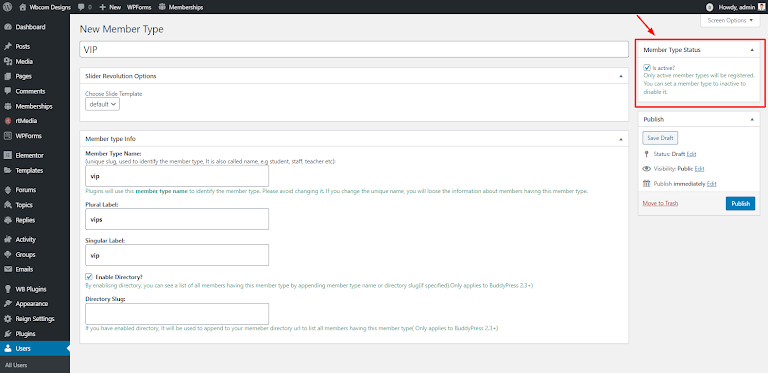Click the Groups icon in sidebar
Image resolution: width=768 pixels, height=373 pixels.
[7, 255]
